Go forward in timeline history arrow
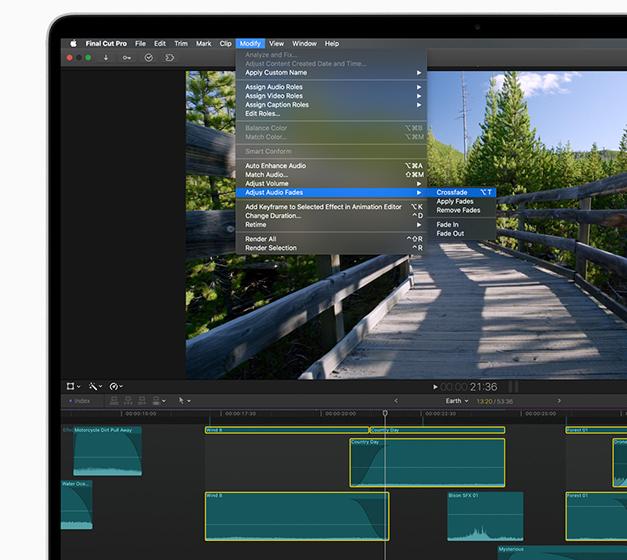The image size is (627, 560). (559, 401)
